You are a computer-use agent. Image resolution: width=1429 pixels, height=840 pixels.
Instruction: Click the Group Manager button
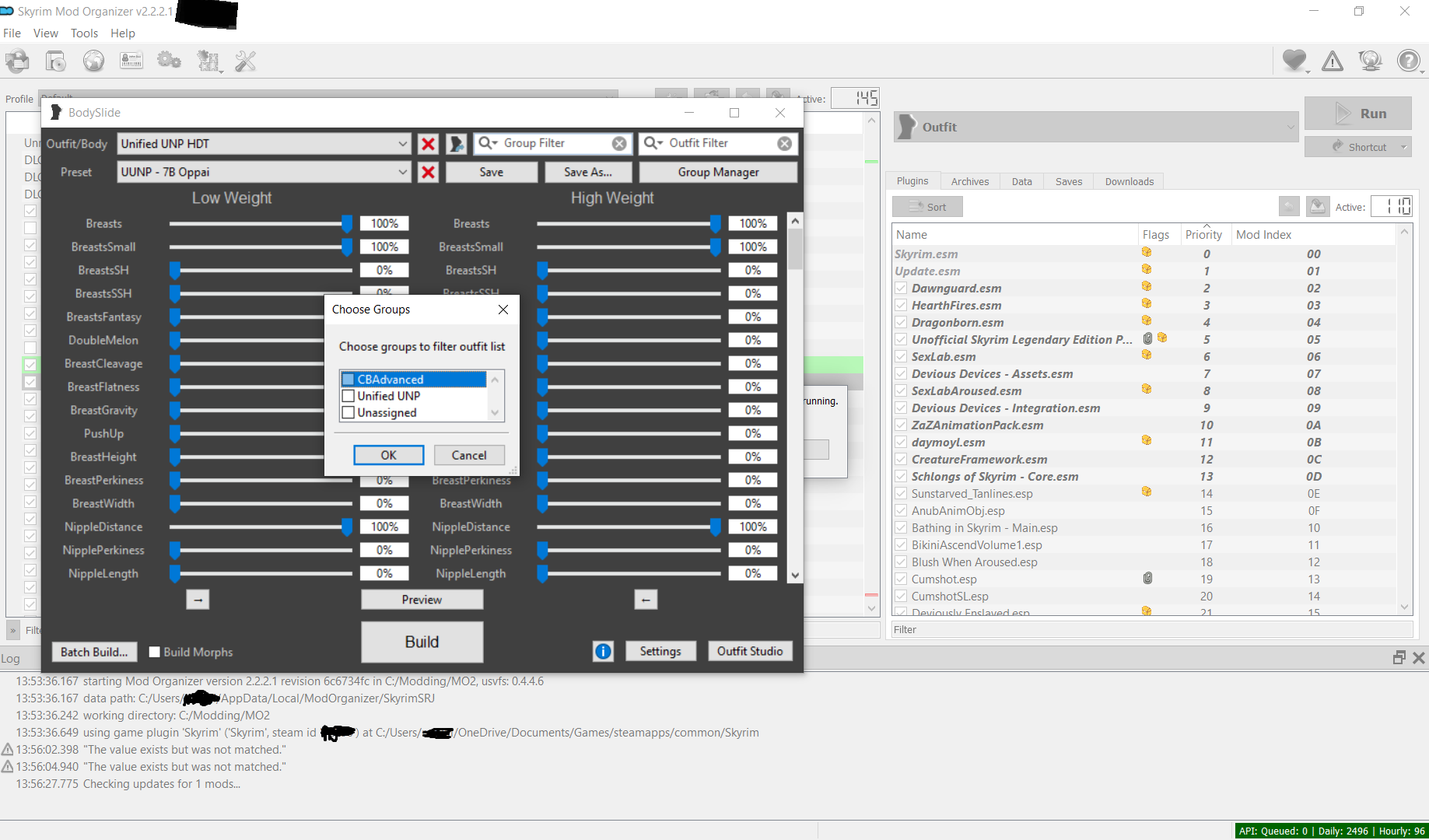click(718, 172)
